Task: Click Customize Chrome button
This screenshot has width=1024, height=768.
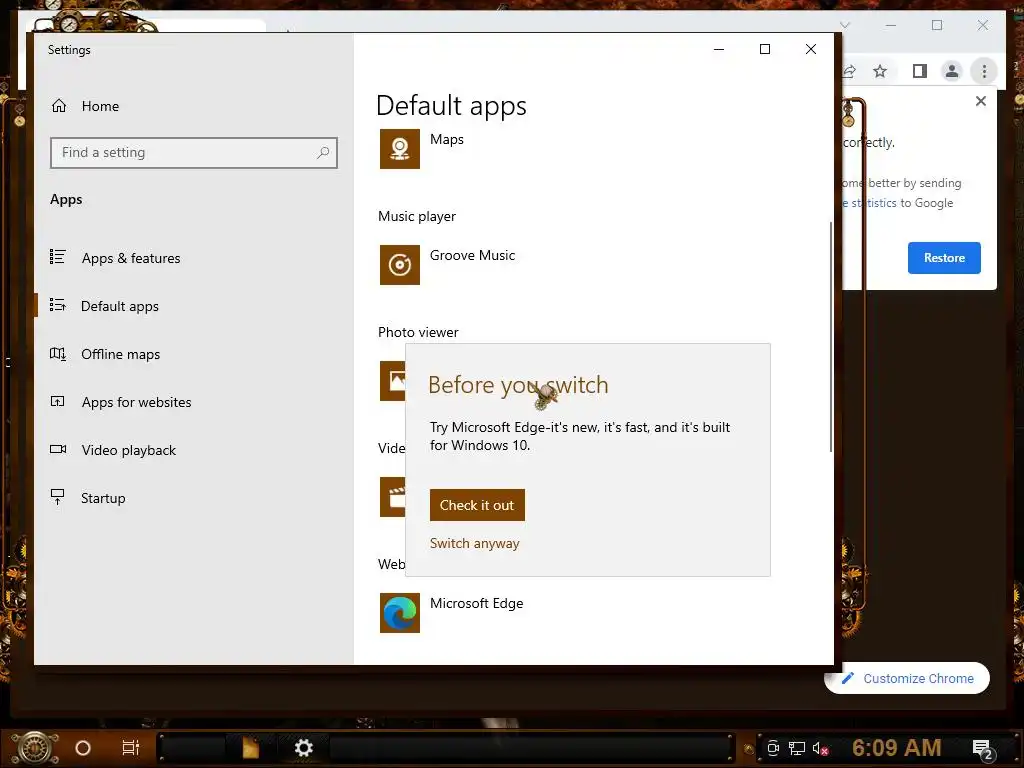Action: click(x=907, y=679)
